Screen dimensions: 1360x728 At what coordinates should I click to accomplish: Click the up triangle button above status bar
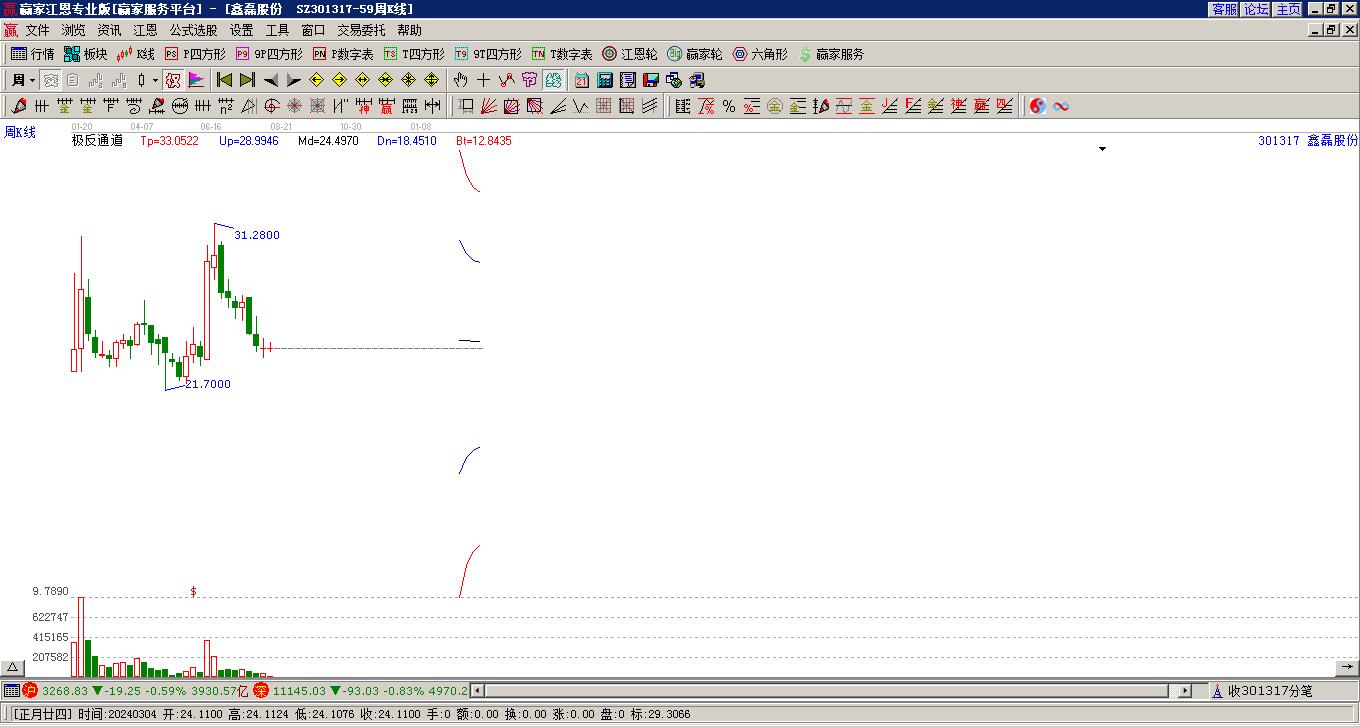[x=12, y=667]
